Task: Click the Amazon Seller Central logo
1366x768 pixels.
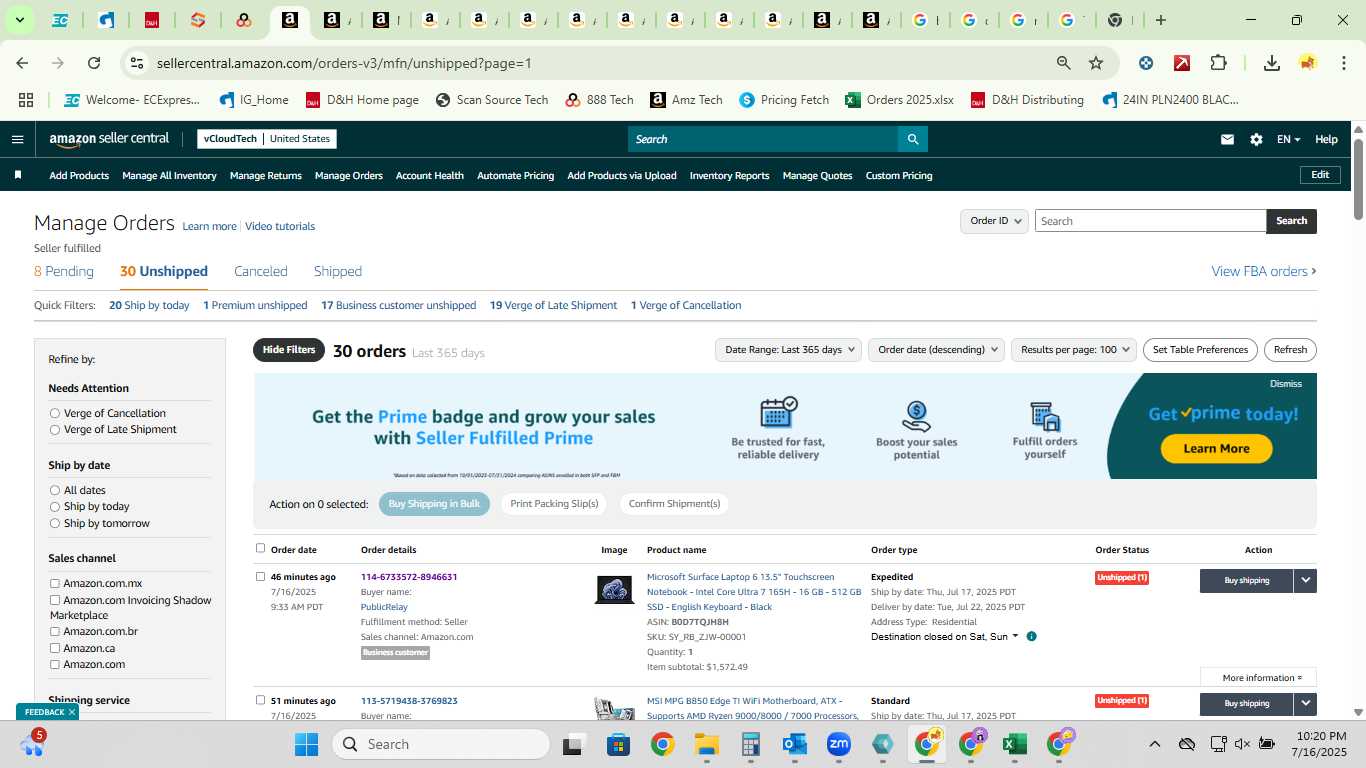Action: 109,139
